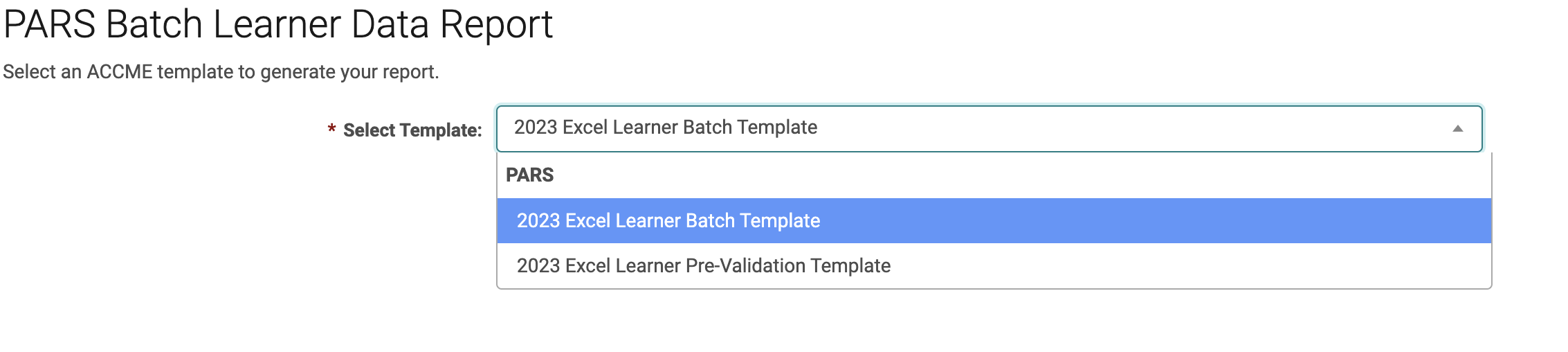The image size is (1568, 352).
Task: Click the word ACCME in the instructions
Action: point(119,72)
